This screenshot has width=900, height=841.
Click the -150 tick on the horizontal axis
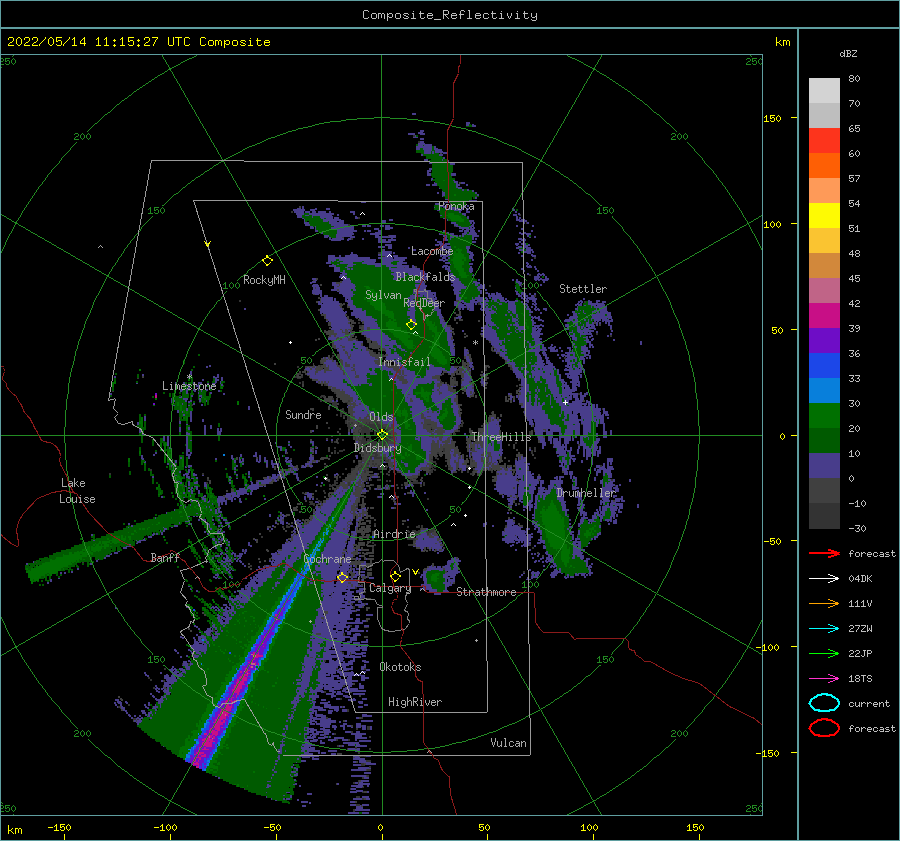pos(59,827)
